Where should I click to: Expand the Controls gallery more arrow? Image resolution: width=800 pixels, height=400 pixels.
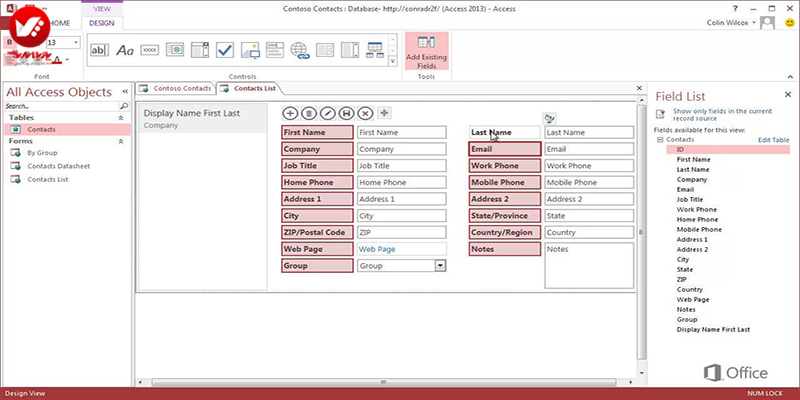[393, 61]
